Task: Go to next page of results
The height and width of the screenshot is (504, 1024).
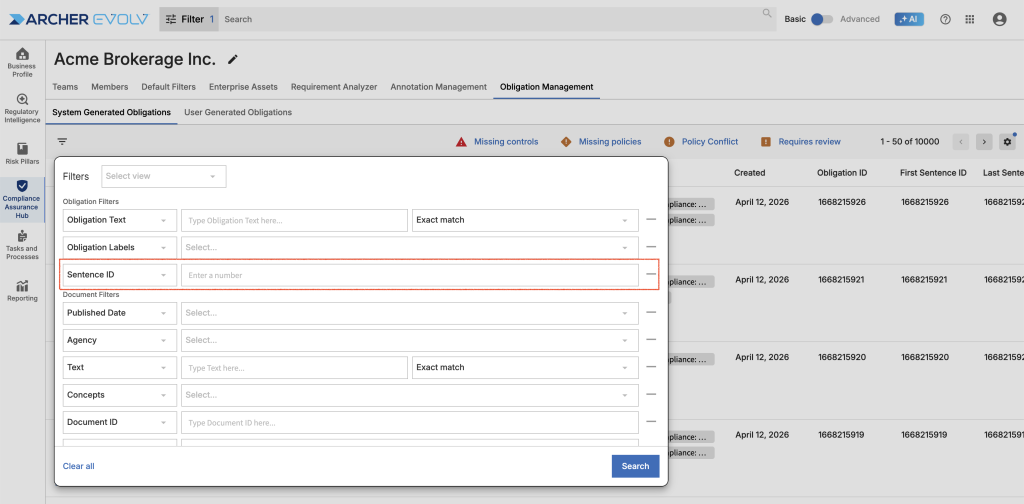Action: tap(984, 142)
